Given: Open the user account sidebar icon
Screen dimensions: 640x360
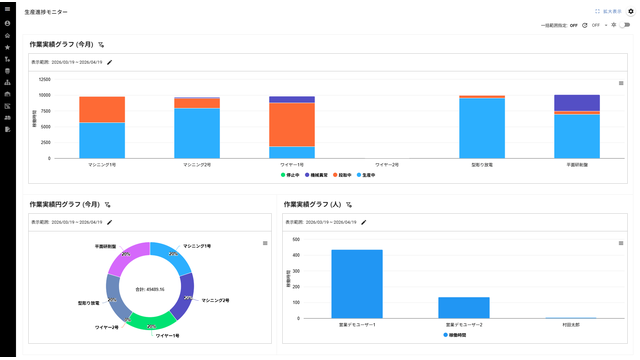Looking at the screenshot, I should [x=7, y=23].
